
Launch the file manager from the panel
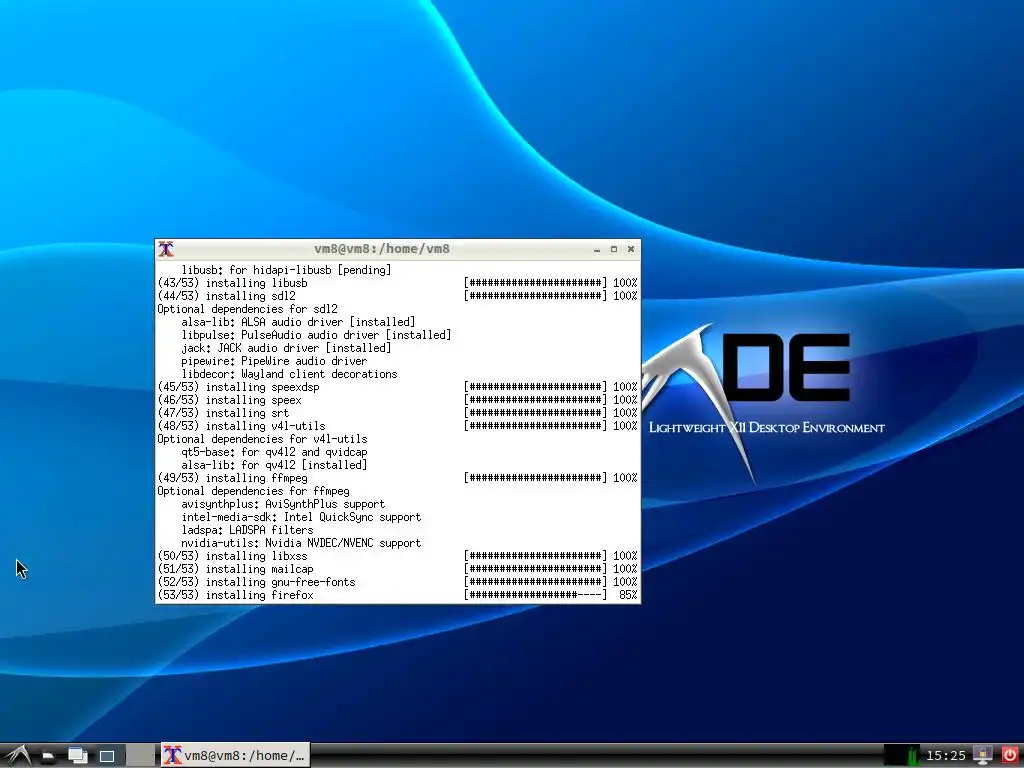point(48,756)
